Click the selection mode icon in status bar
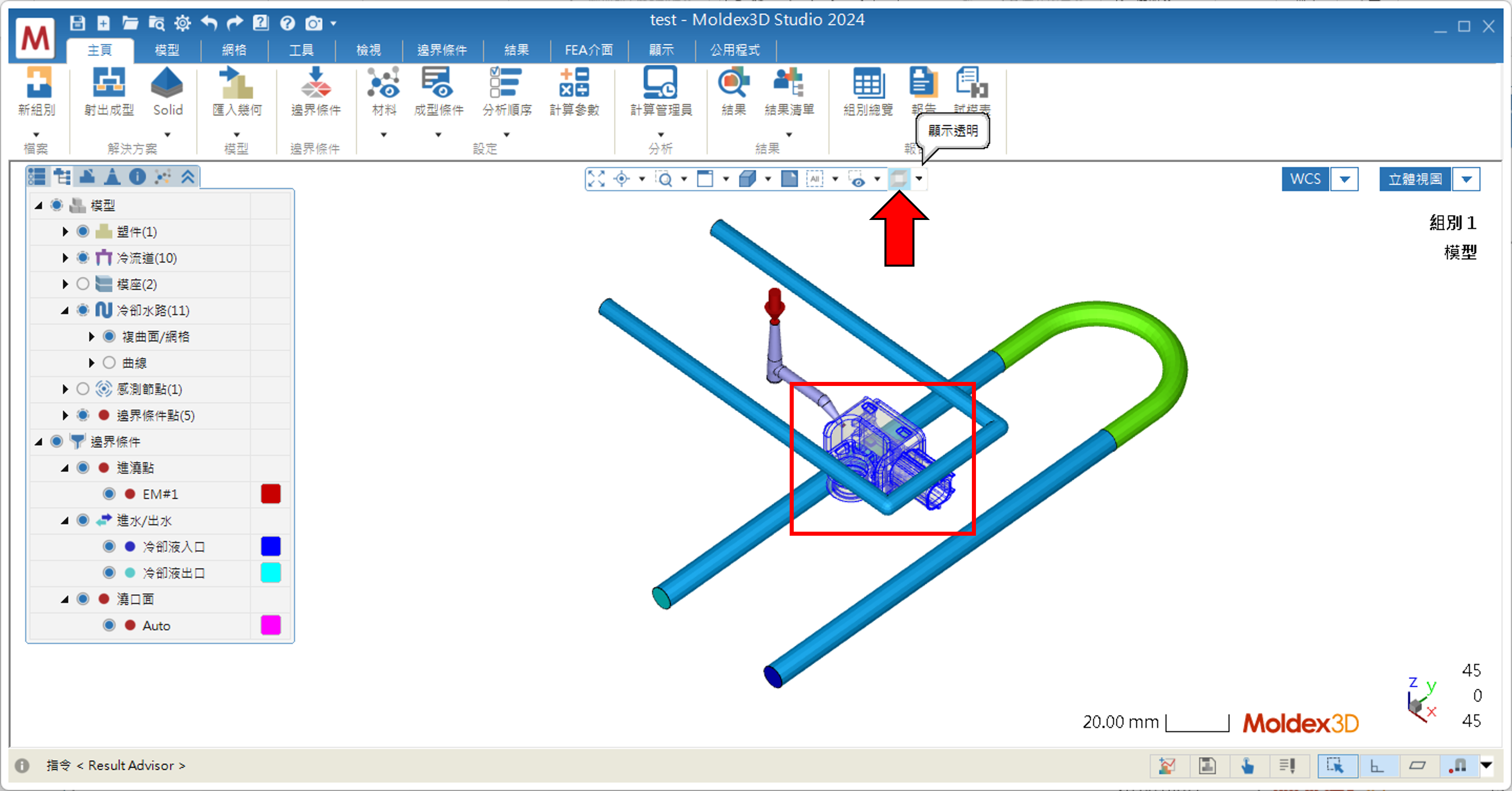Screen dimensions: 1512x791 (x=1337, y=766)
